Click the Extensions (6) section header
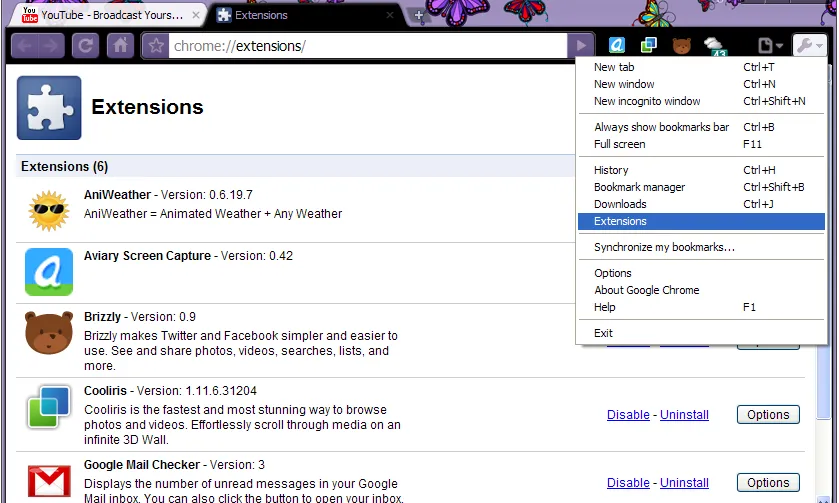Screen dimensions: 839x503 64,166
